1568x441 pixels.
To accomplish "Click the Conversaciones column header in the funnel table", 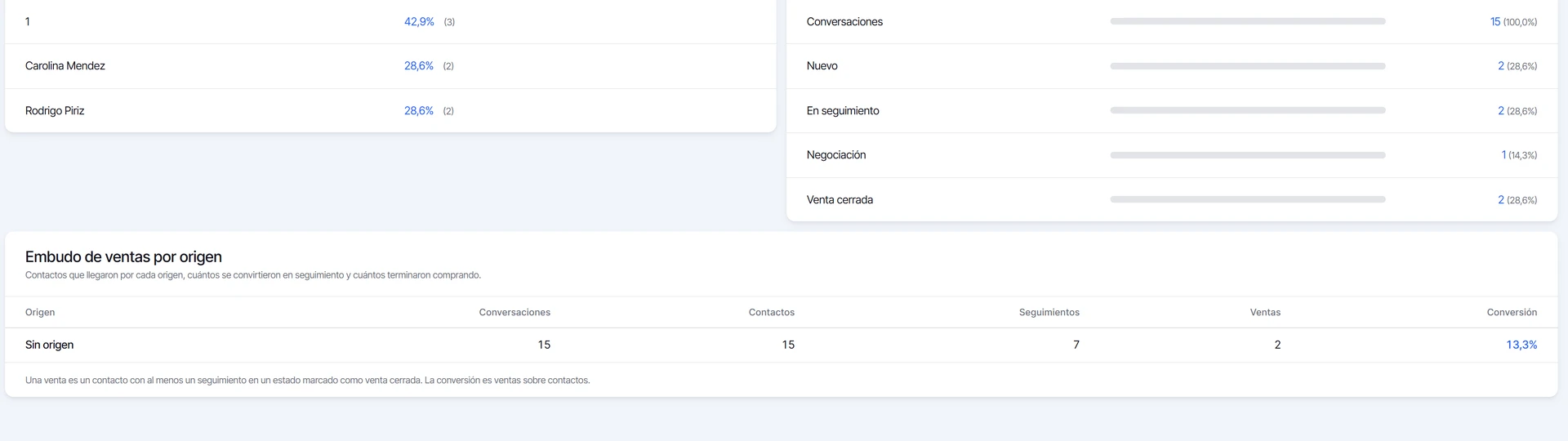I will click(x=514, y=313).
